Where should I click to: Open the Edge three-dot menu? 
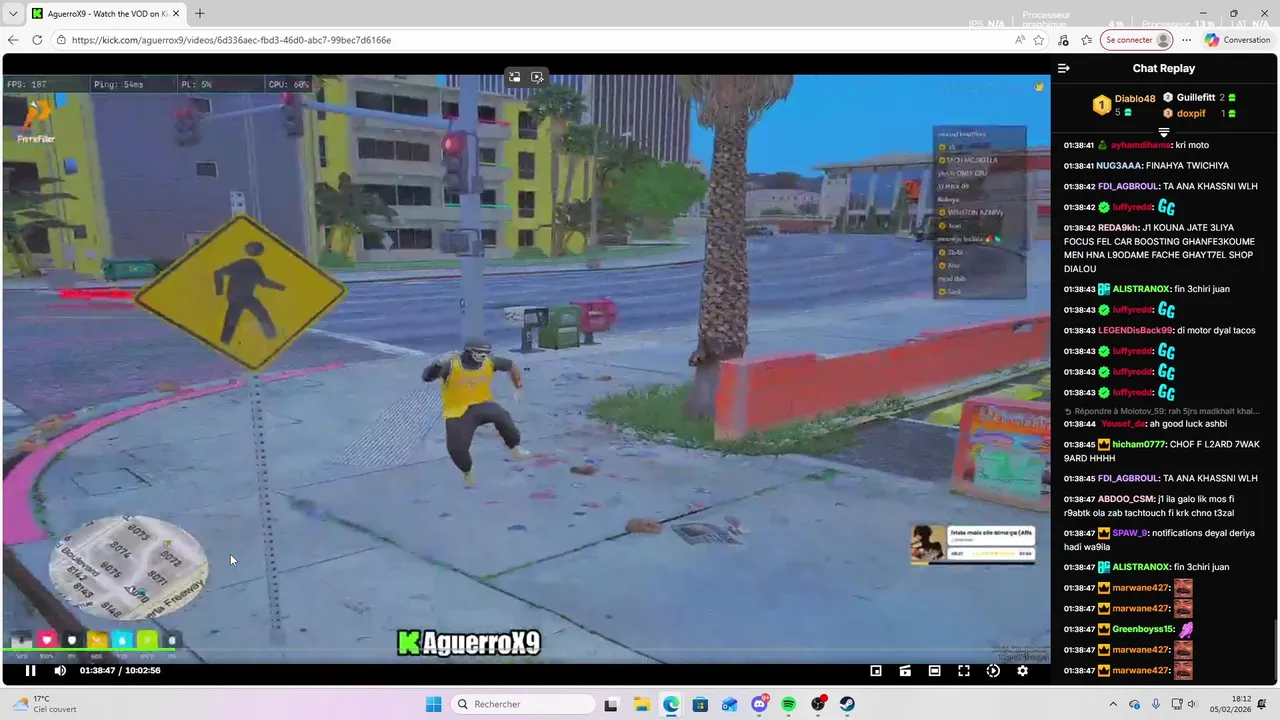(x=1187, y=40)
